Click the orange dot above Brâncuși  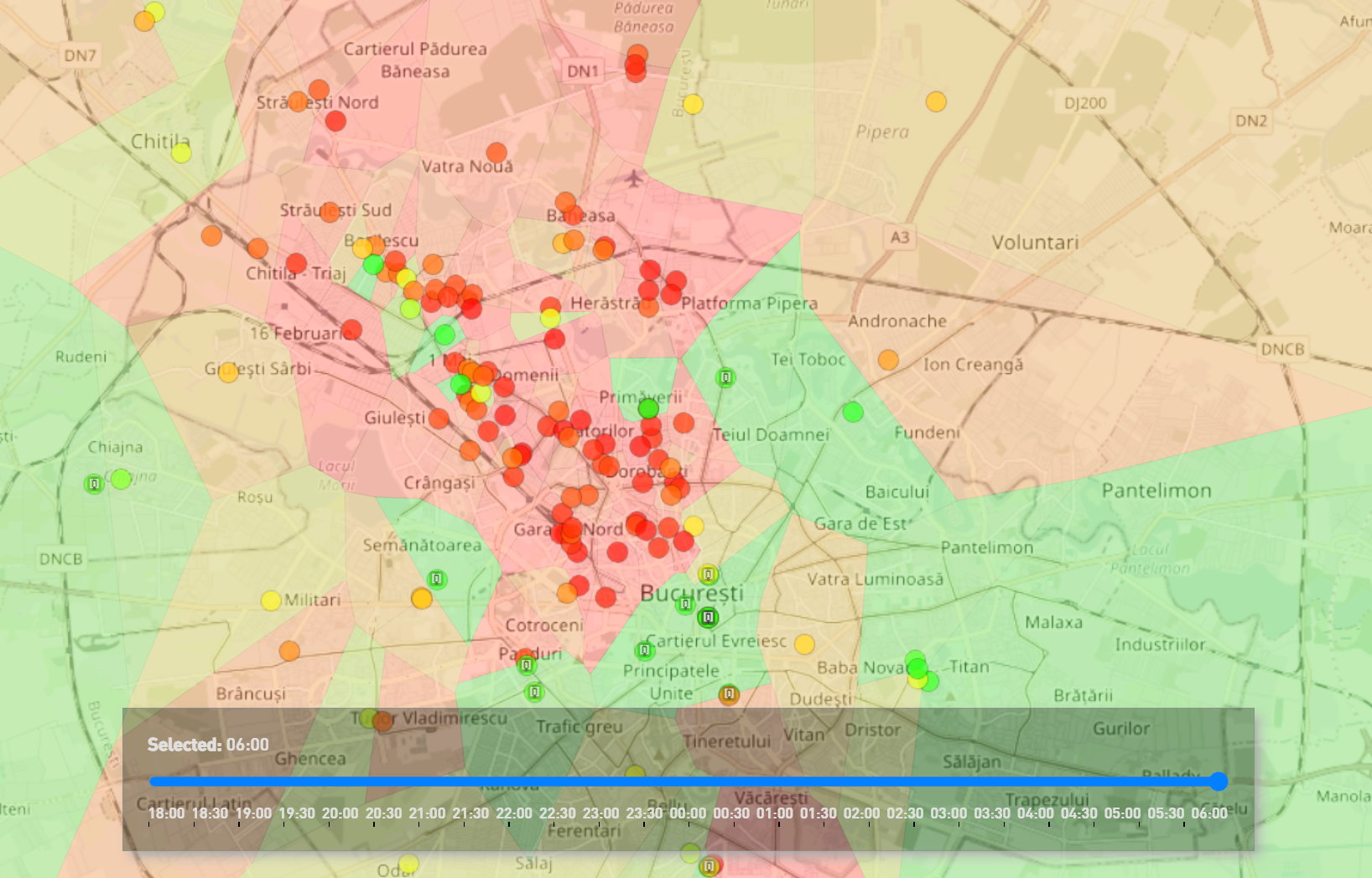(x=289, y=651)
